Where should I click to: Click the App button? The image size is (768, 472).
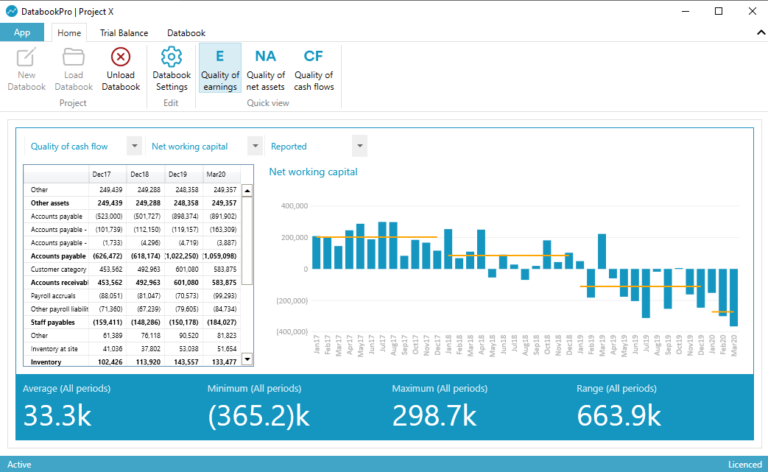click(x=22, y=32)
